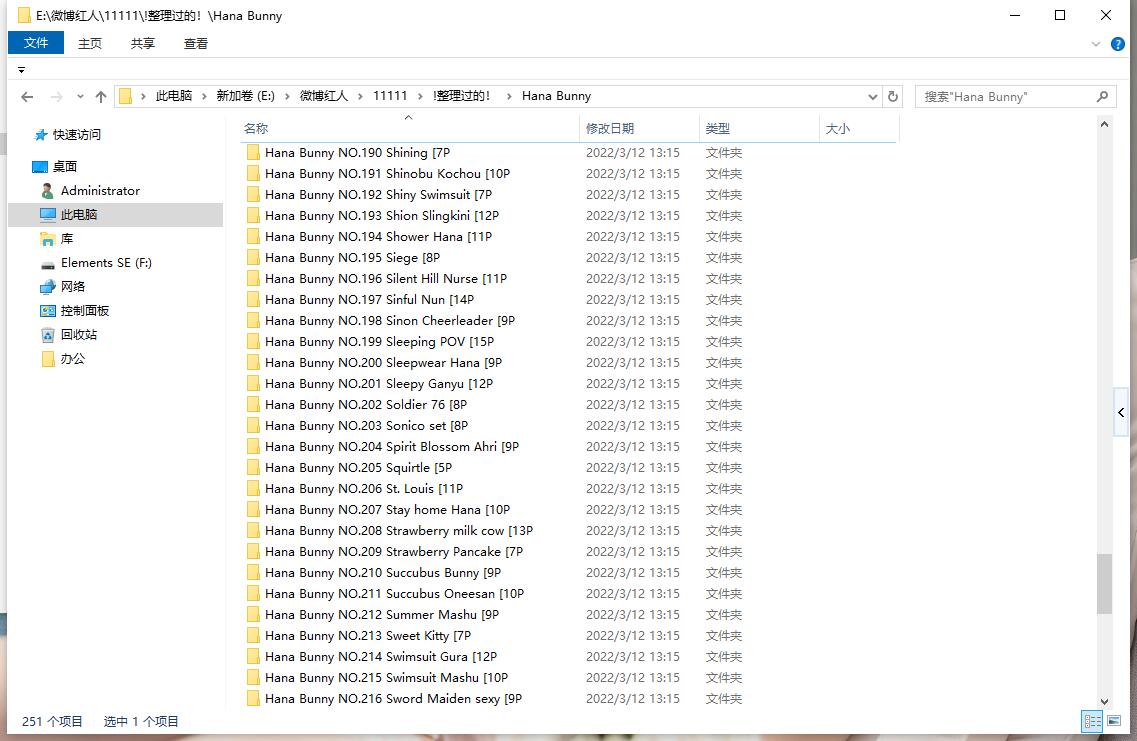
Task: Click the Back navigation arrow
Action: [27, 96]
